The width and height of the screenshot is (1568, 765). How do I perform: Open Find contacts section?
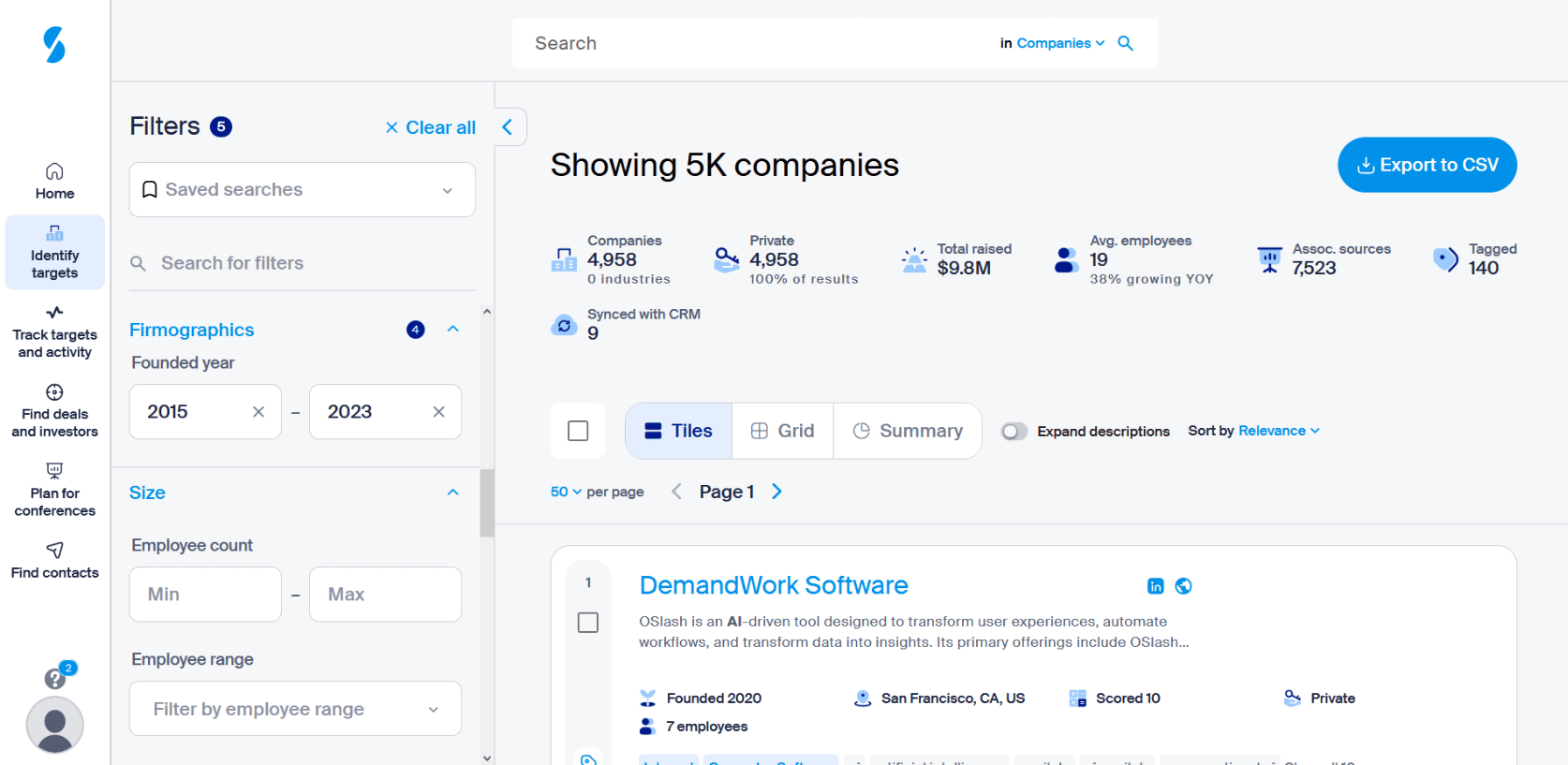(54, 561)
